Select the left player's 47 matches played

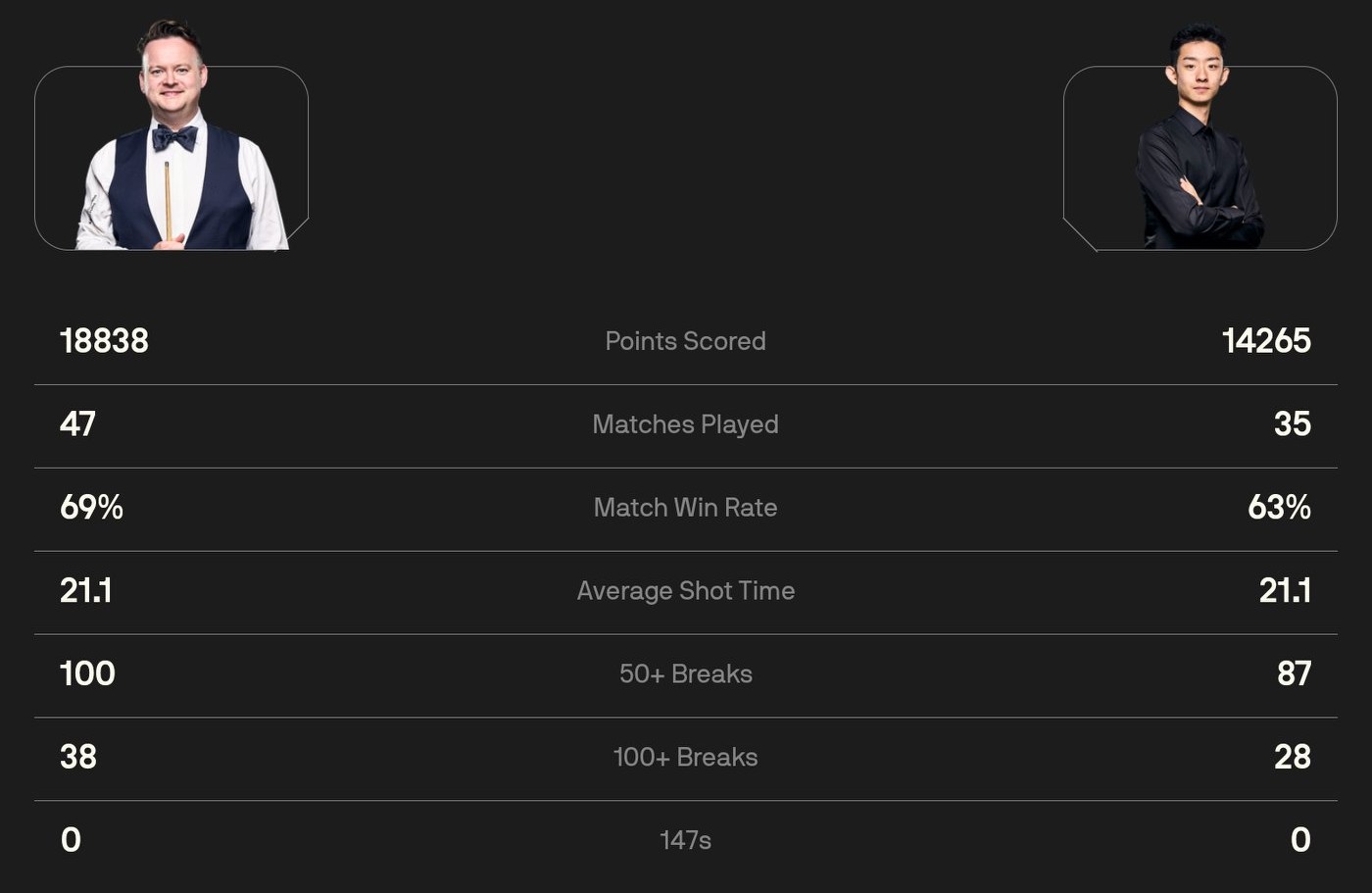pos(77,424)
